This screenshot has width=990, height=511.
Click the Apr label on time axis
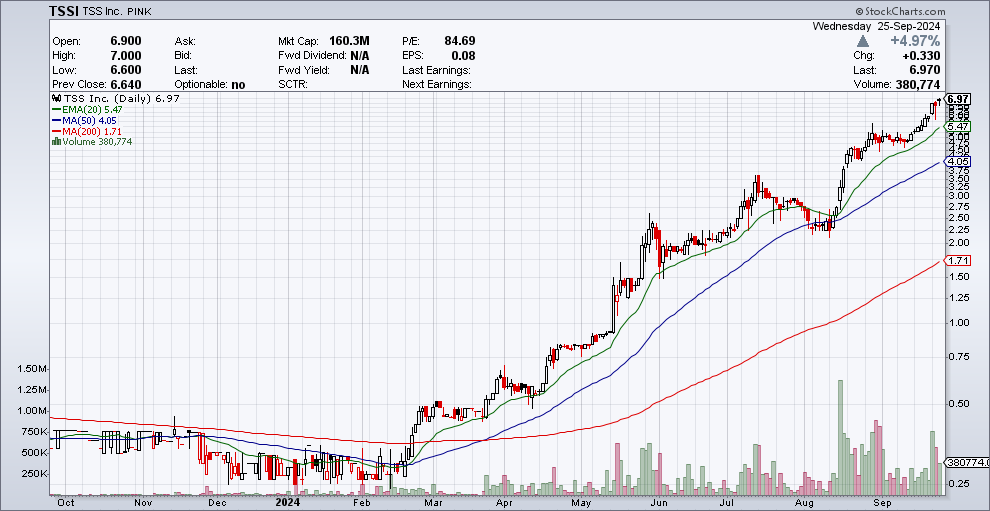pos(503,503)
